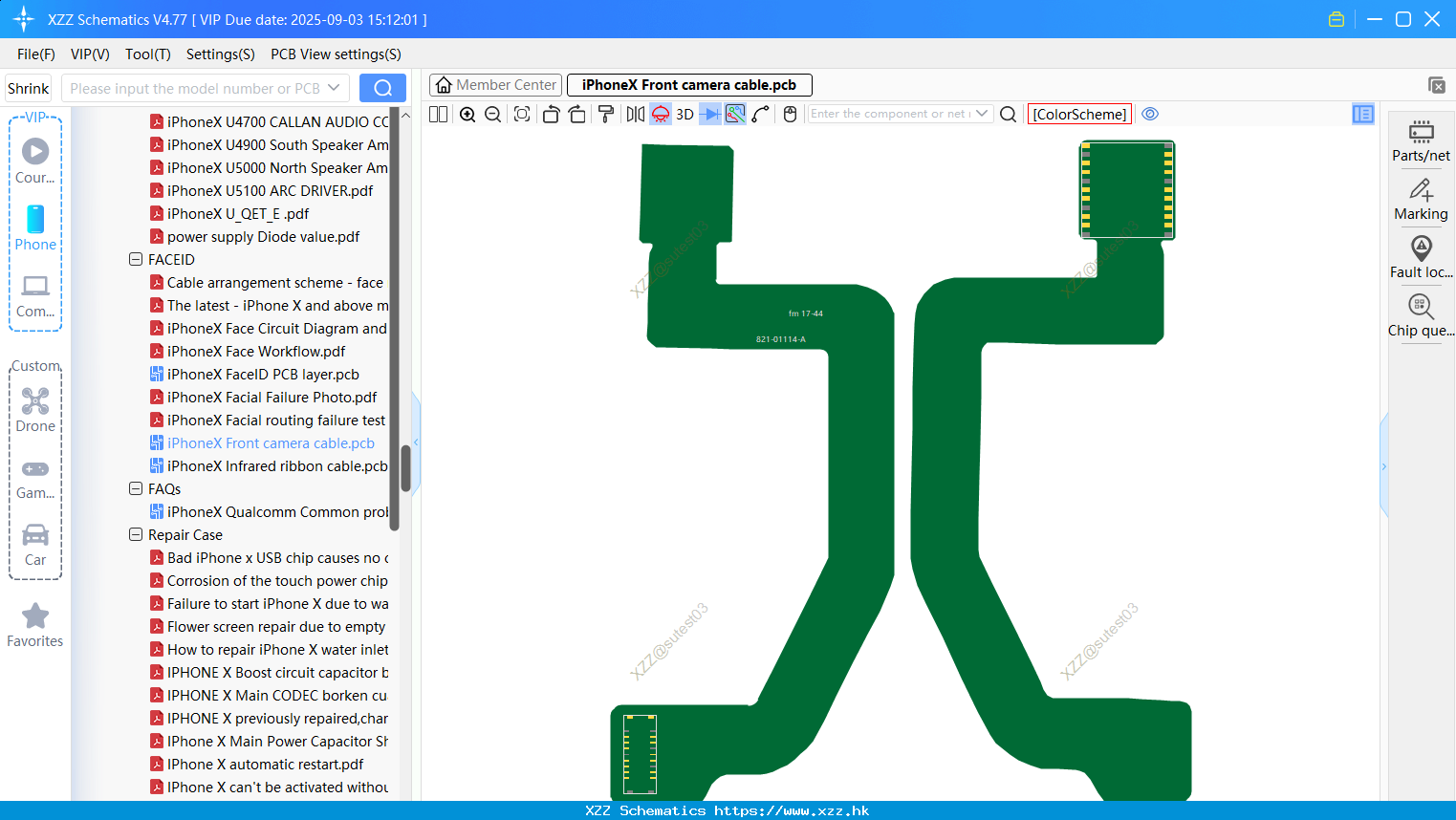Screen dimensions: 1456x820
Task: Open the Tool(T) menu
Action: coord(148,54)
